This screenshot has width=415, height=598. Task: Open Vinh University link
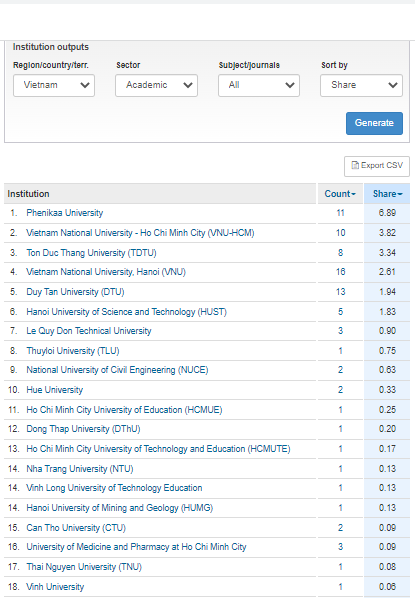(55, 587)
